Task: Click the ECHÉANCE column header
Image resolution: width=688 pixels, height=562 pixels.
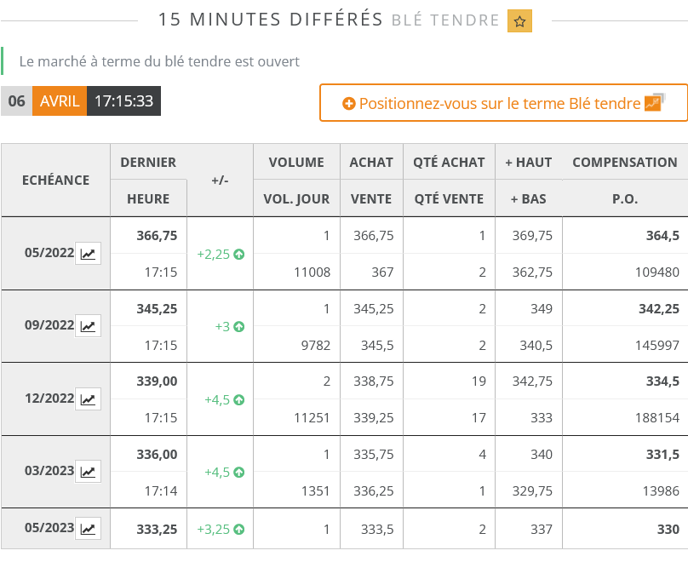Action: pos(56,180)
